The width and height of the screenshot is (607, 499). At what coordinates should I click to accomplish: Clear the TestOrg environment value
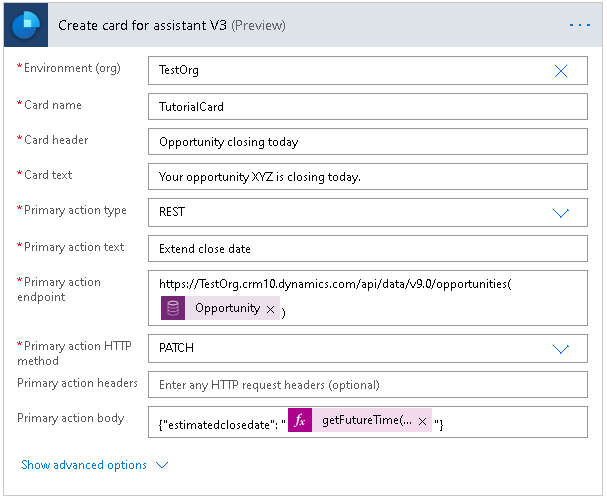[x=561, y=71]
